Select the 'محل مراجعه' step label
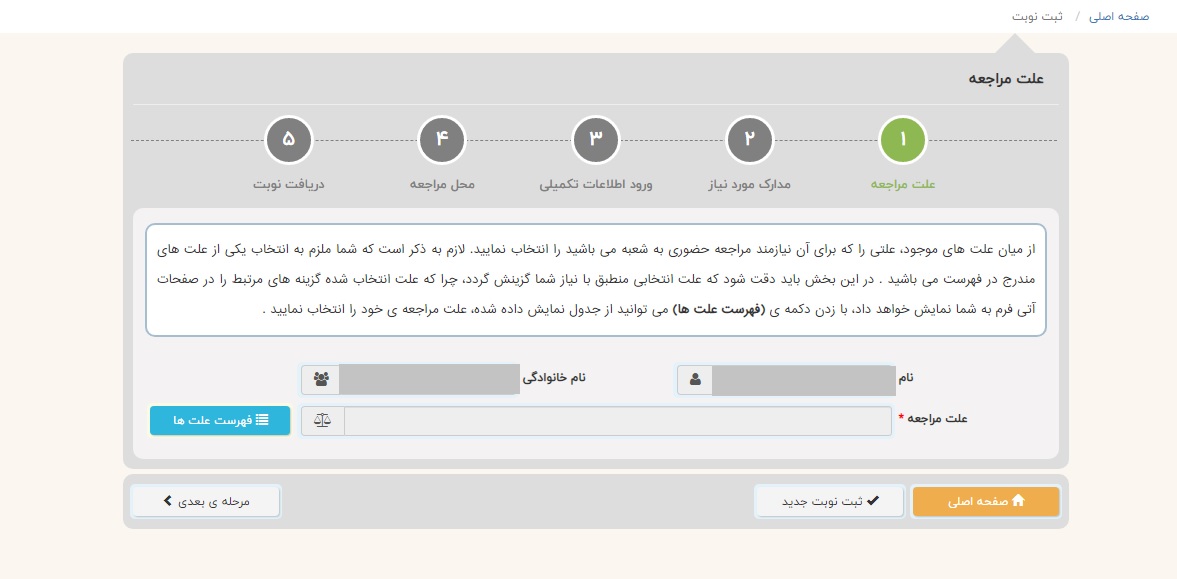This screenshot has height=579, width=1177. click(442, 185)
